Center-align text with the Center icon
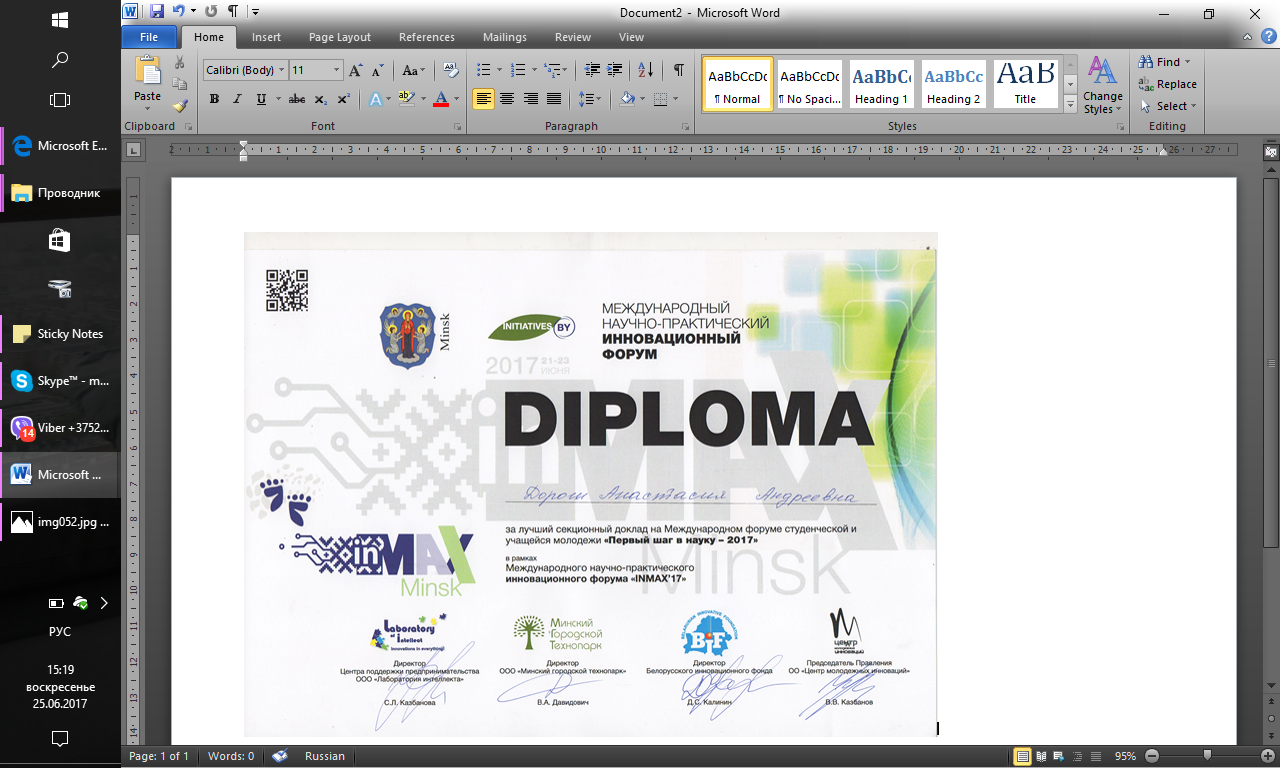 (507, 99)
